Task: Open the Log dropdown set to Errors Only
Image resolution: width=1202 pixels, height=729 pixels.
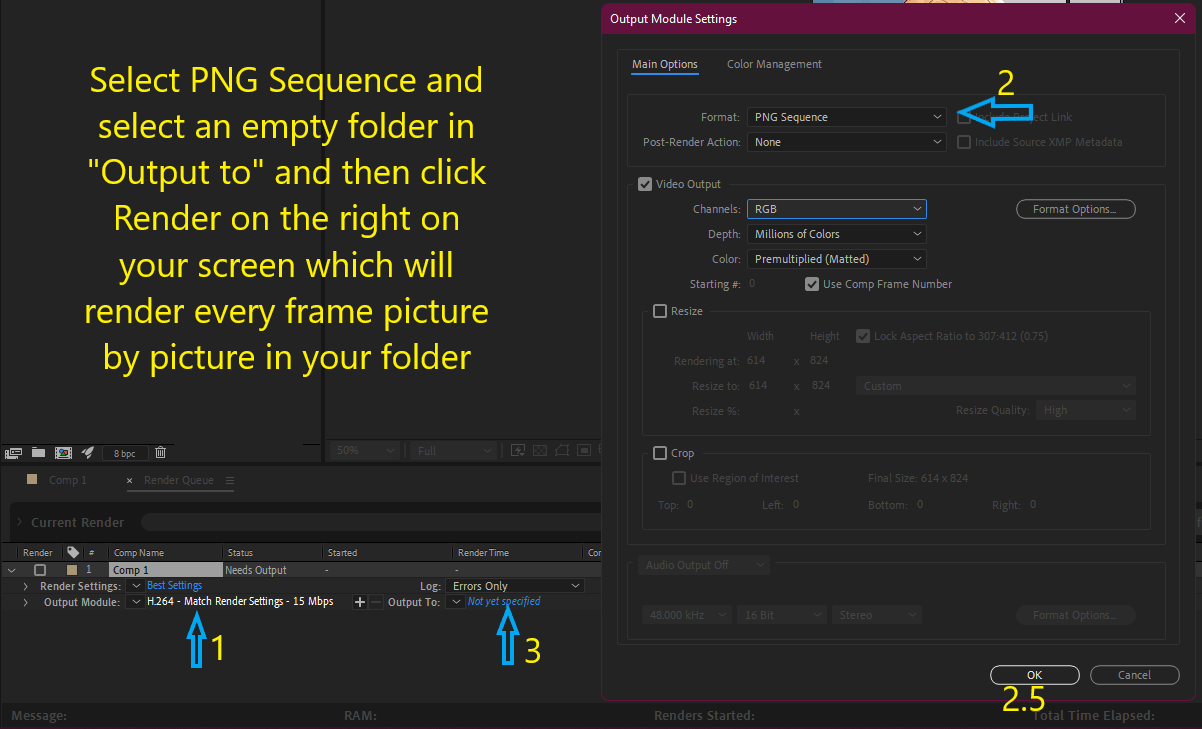Action: tap(515, 586)
